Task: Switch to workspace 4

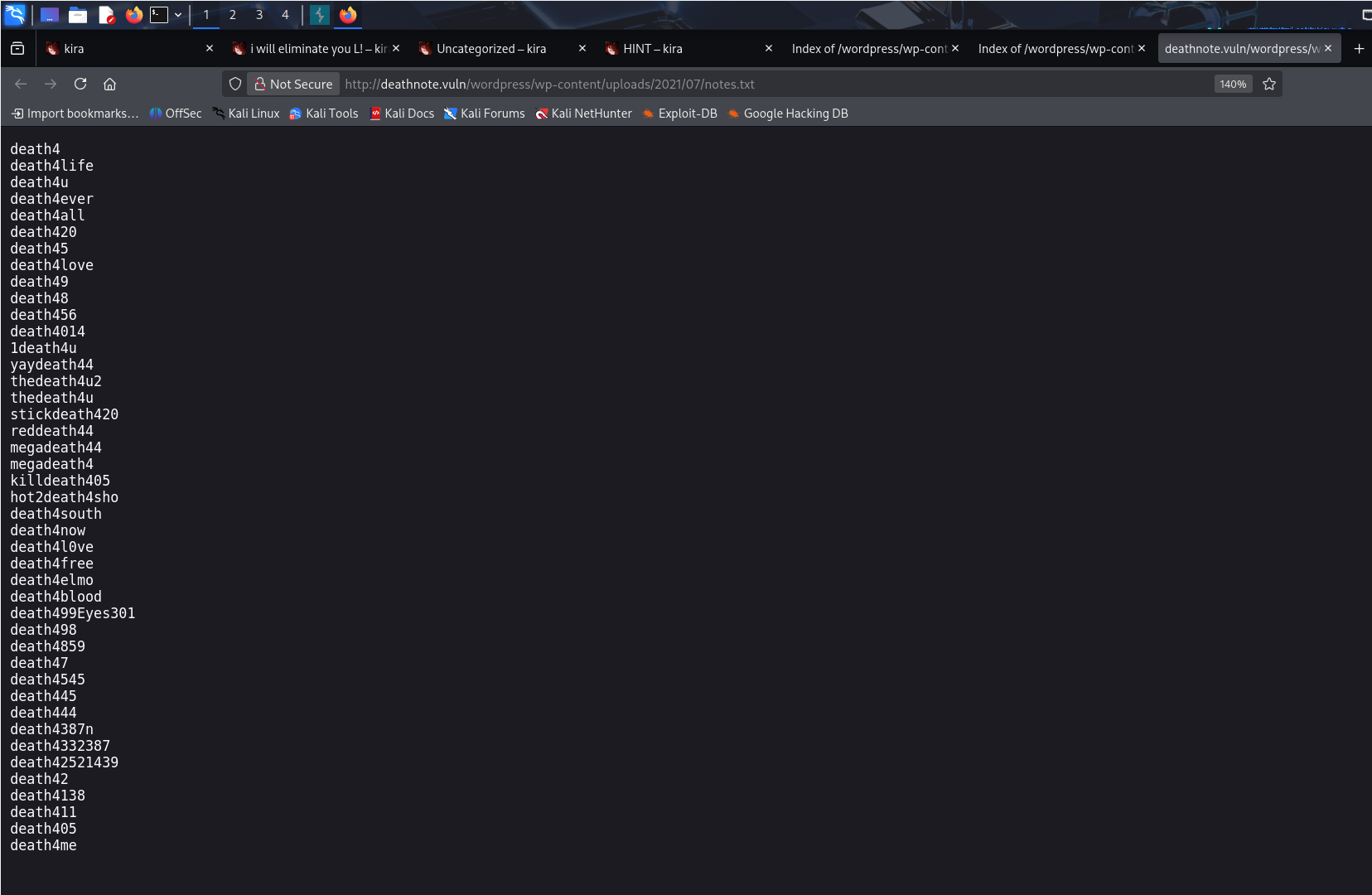Action: click(x=285, y=14)
